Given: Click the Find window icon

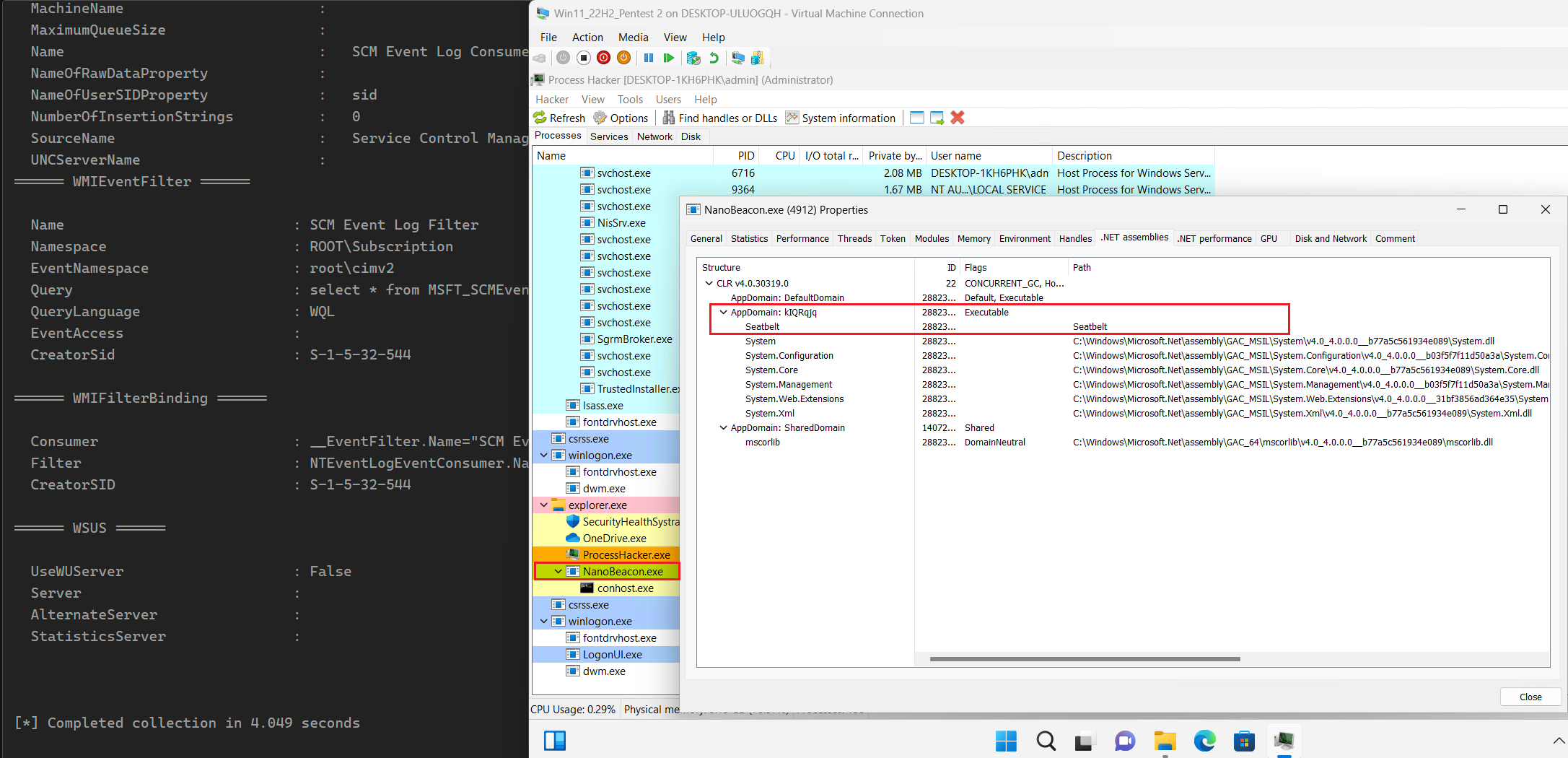Looking at the screenshot, I should [917, 118].
